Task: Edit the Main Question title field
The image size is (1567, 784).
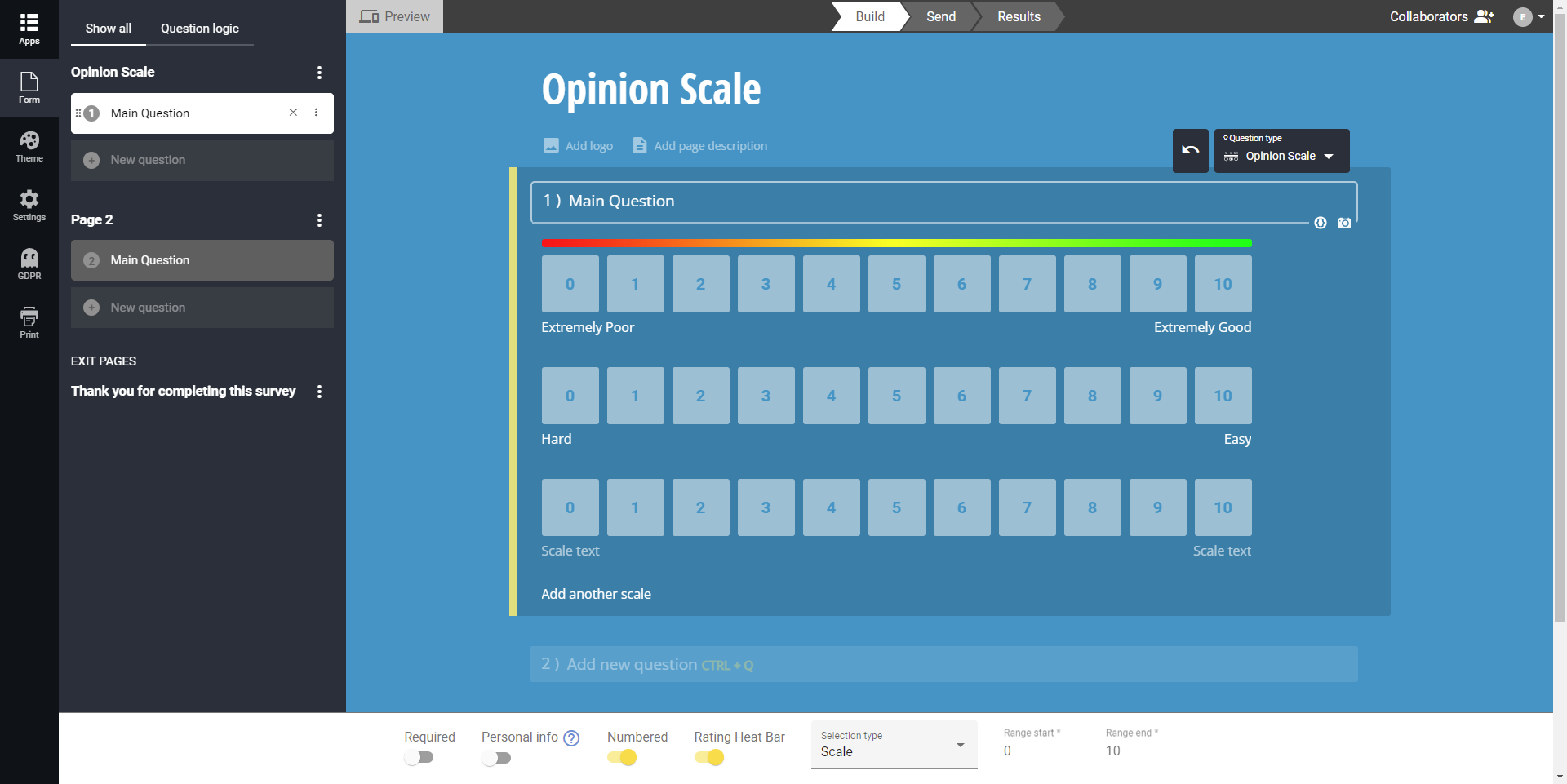Action: click(943, 202)
